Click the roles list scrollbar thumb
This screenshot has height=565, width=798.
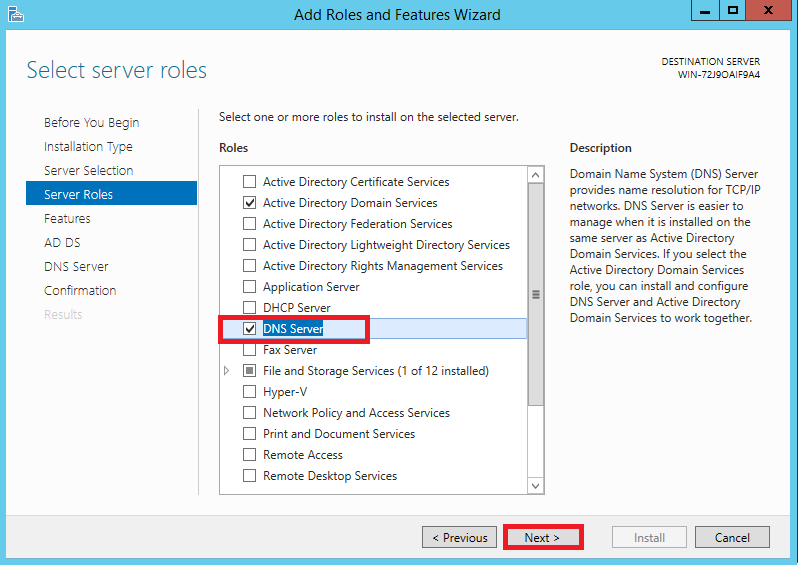click(x=535, y=295)
